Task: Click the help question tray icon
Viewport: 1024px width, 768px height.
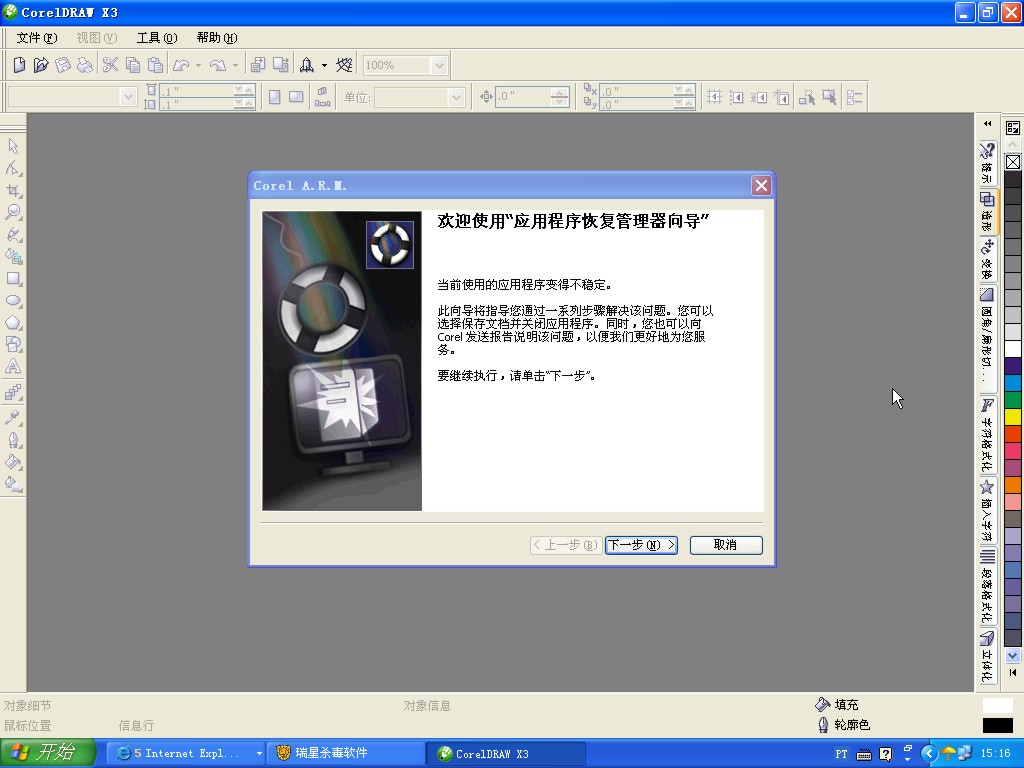Action: [886, 754]
